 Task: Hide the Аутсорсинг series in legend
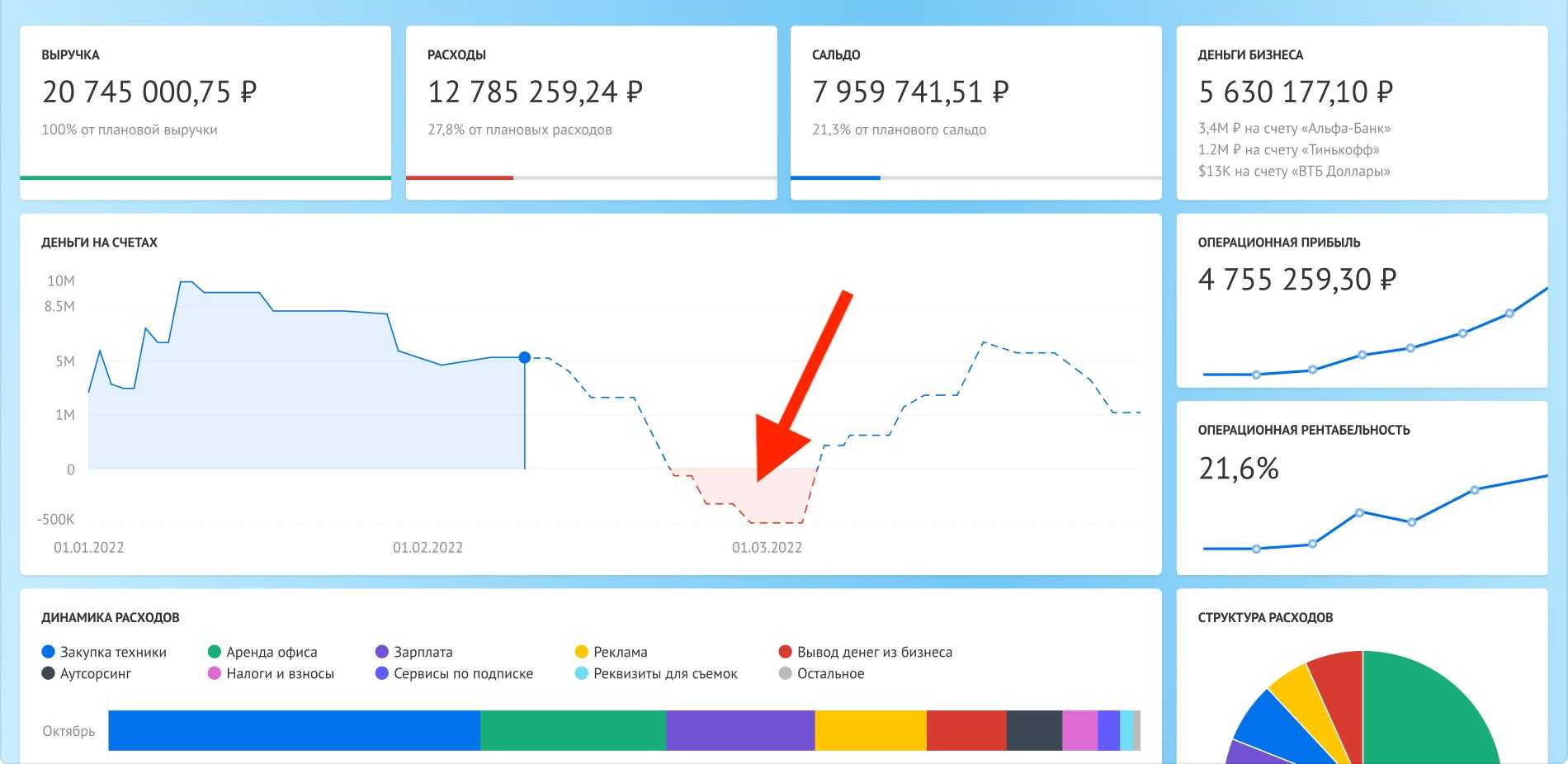click(87, 673)
